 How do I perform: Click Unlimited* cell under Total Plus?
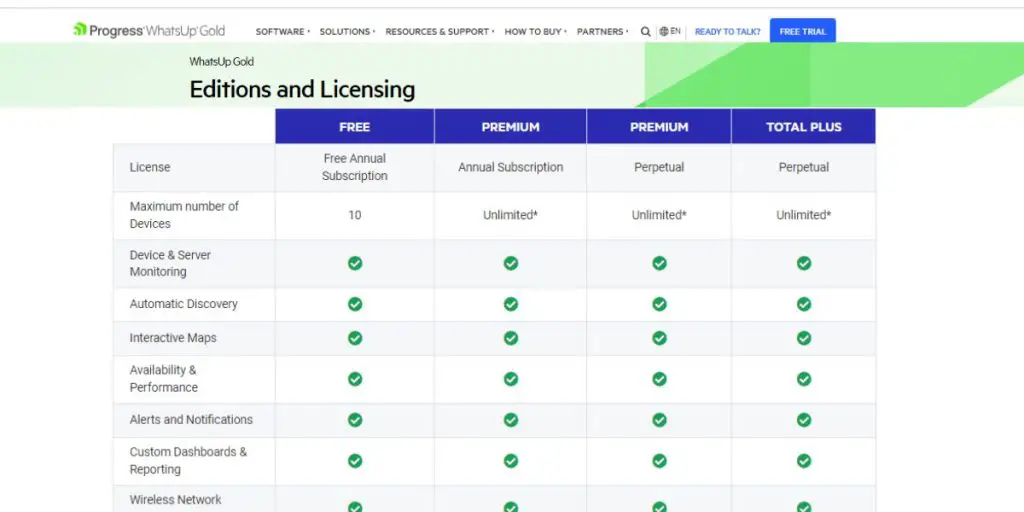[804, 215]
